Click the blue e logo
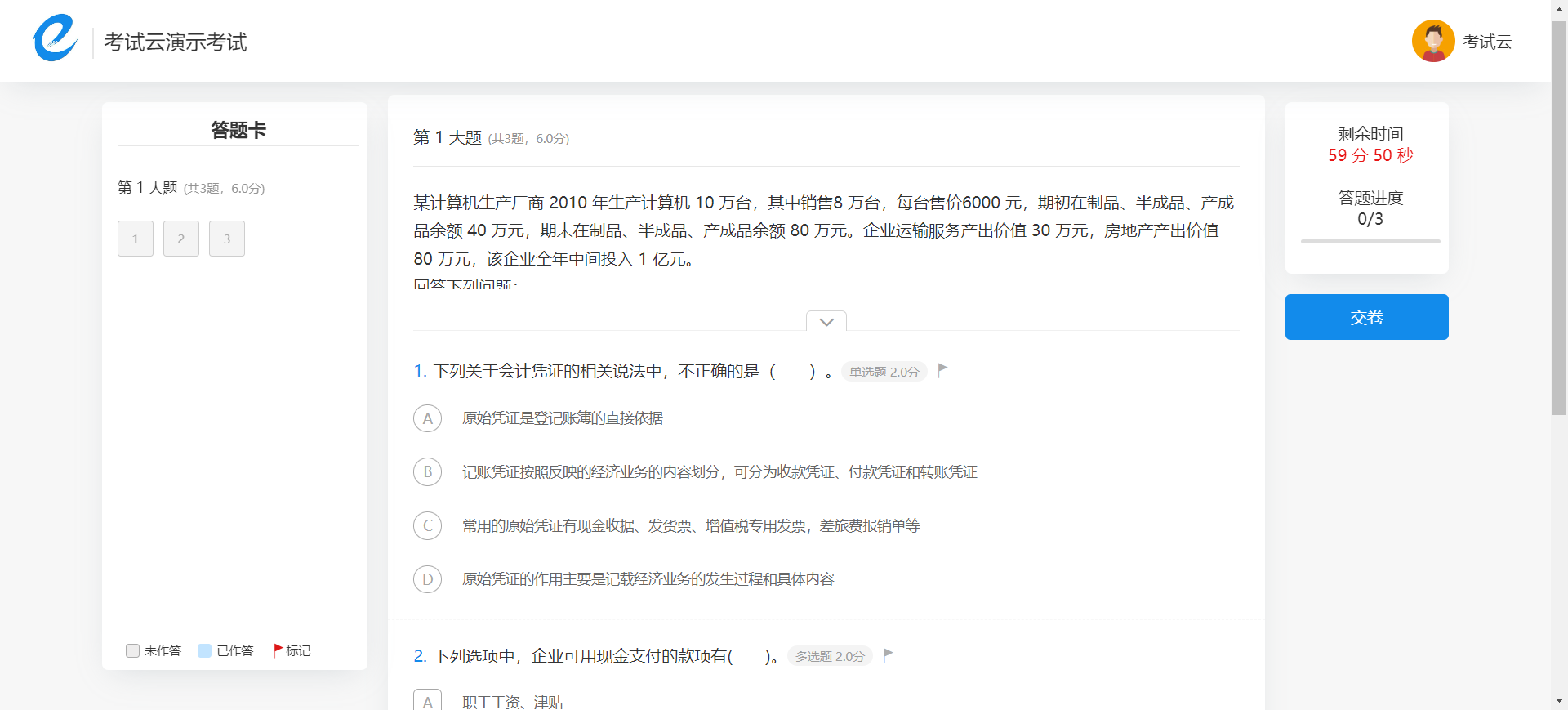The height and width of the screenshot is (710, 1568). [55, 38]
